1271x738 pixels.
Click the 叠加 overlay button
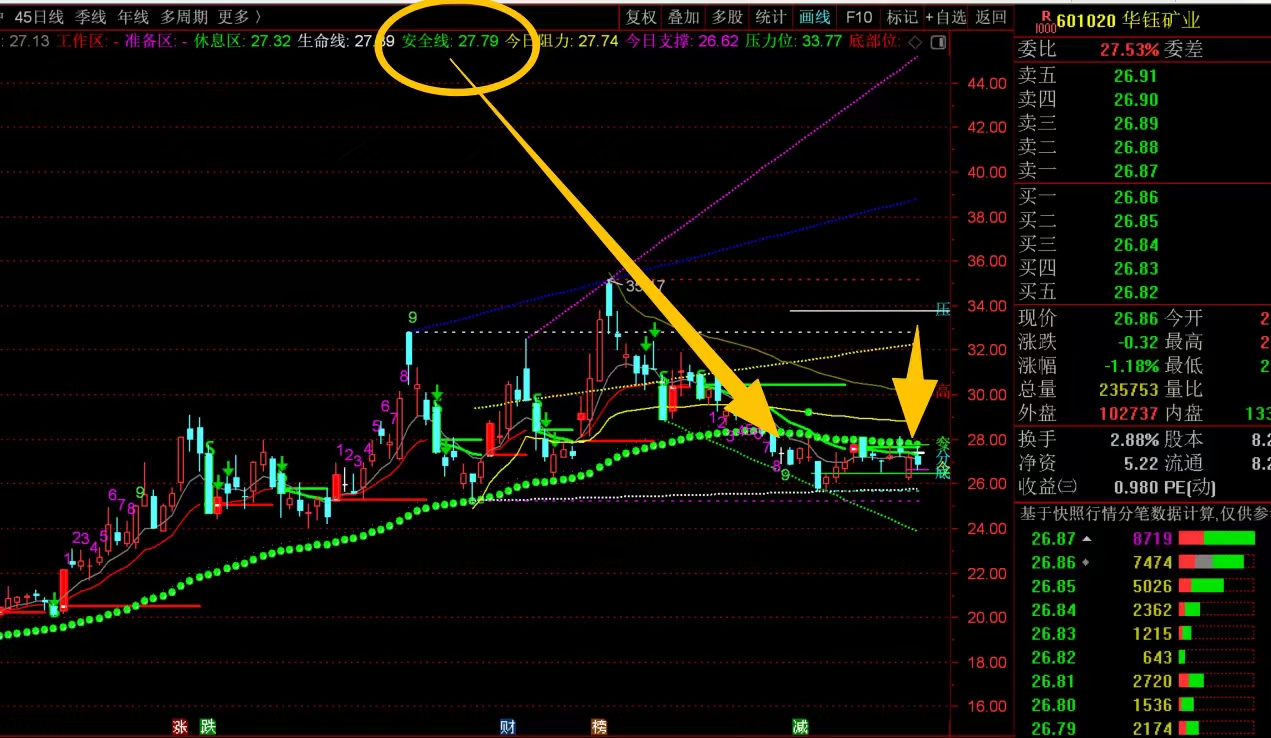684,17
